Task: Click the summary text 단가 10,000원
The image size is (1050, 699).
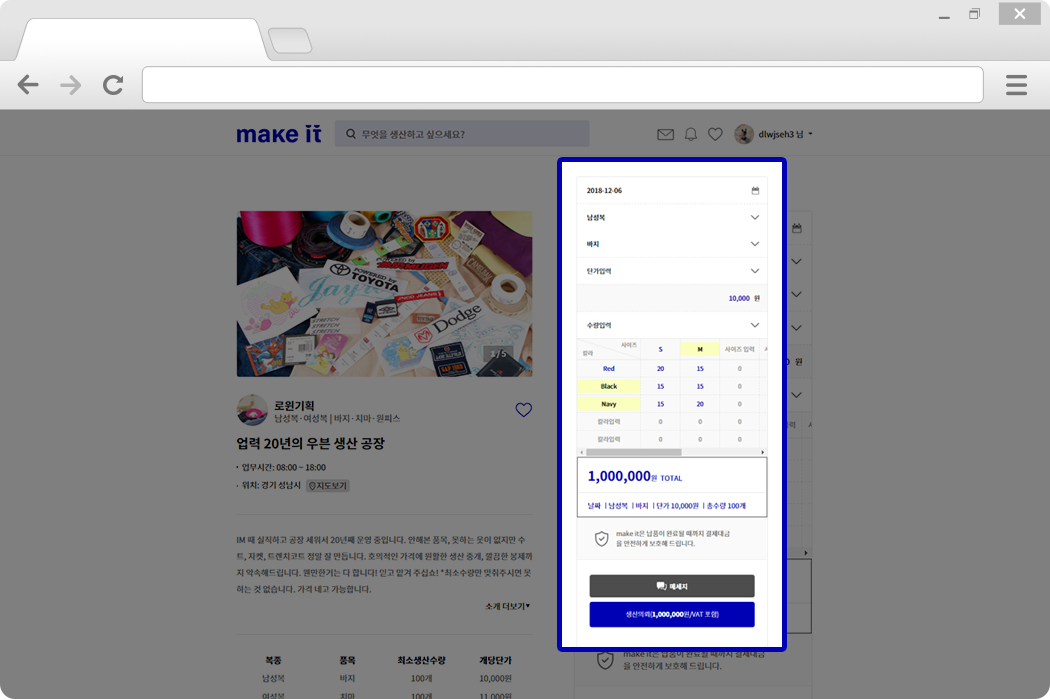Action: point(677,506)
